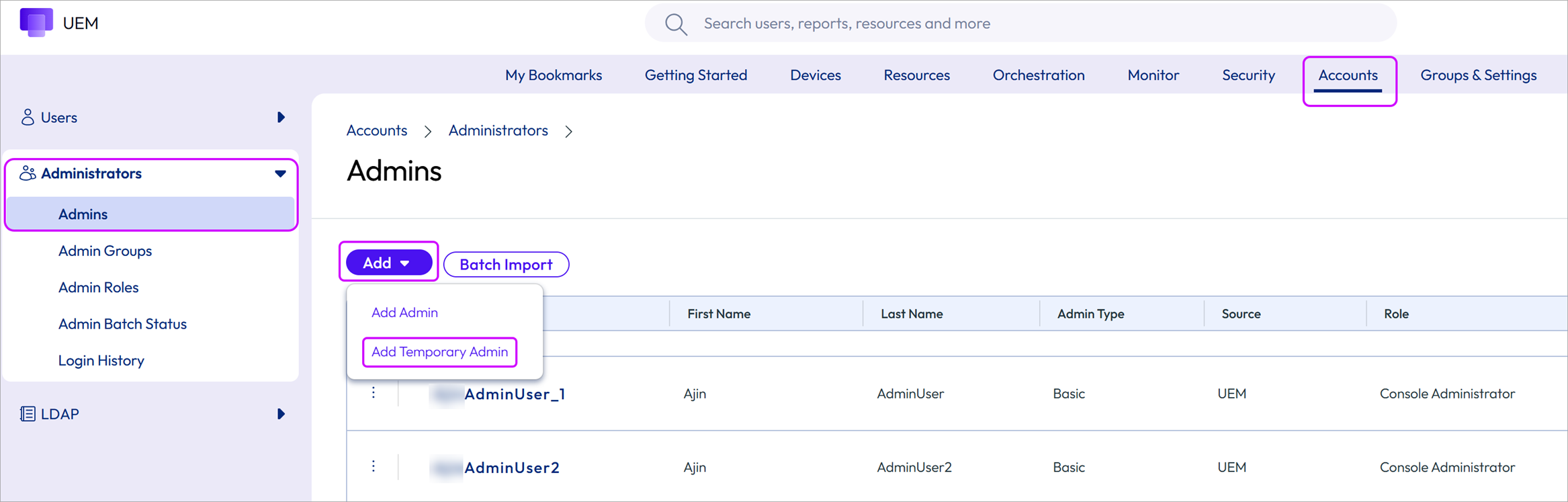This screenshot has width=1568, height=502.
Task: Click the 'AdminUser' last name cell
Action: coord(910,394)
